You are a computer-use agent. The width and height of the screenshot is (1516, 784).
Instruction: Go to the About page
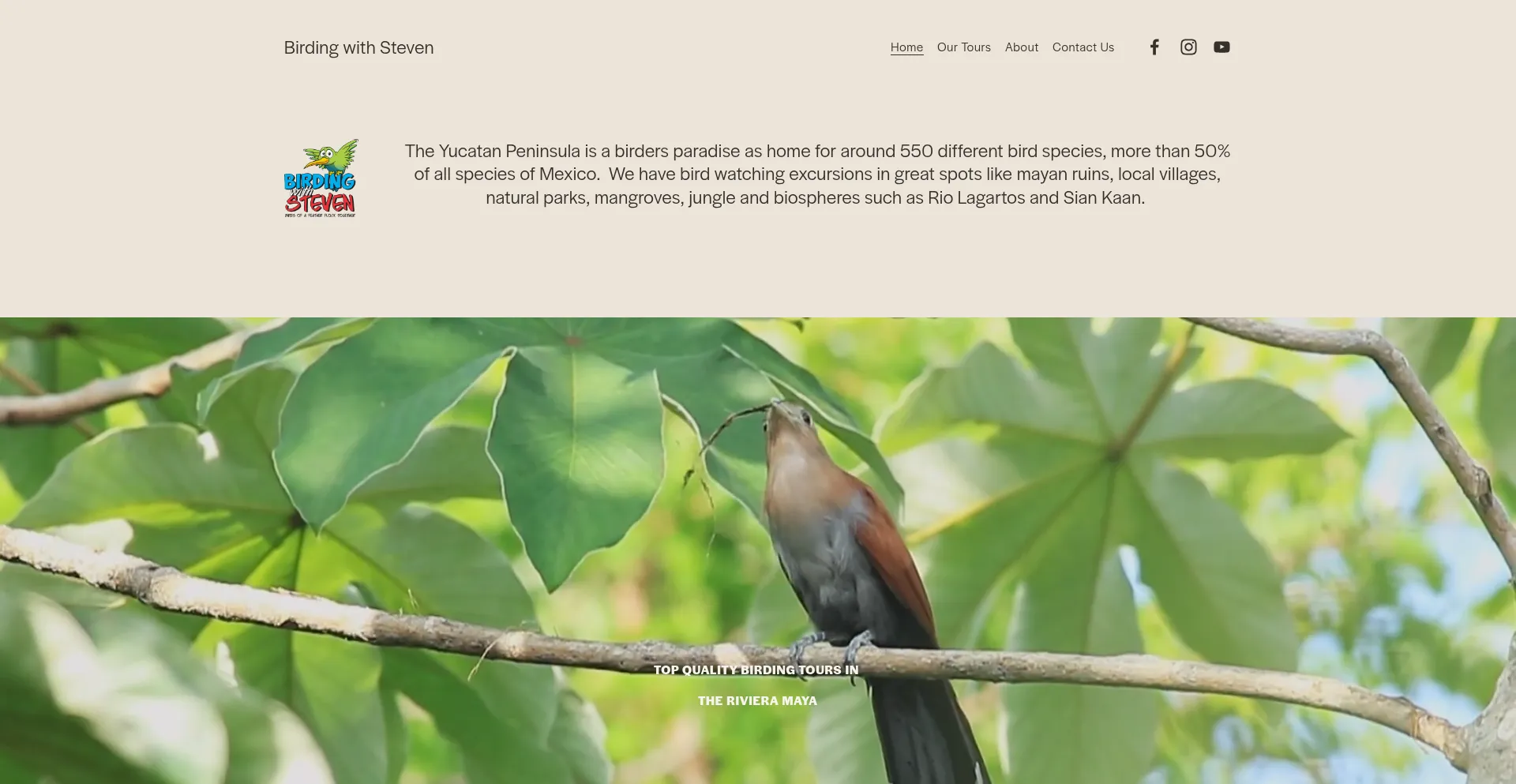click(1021, 47)
